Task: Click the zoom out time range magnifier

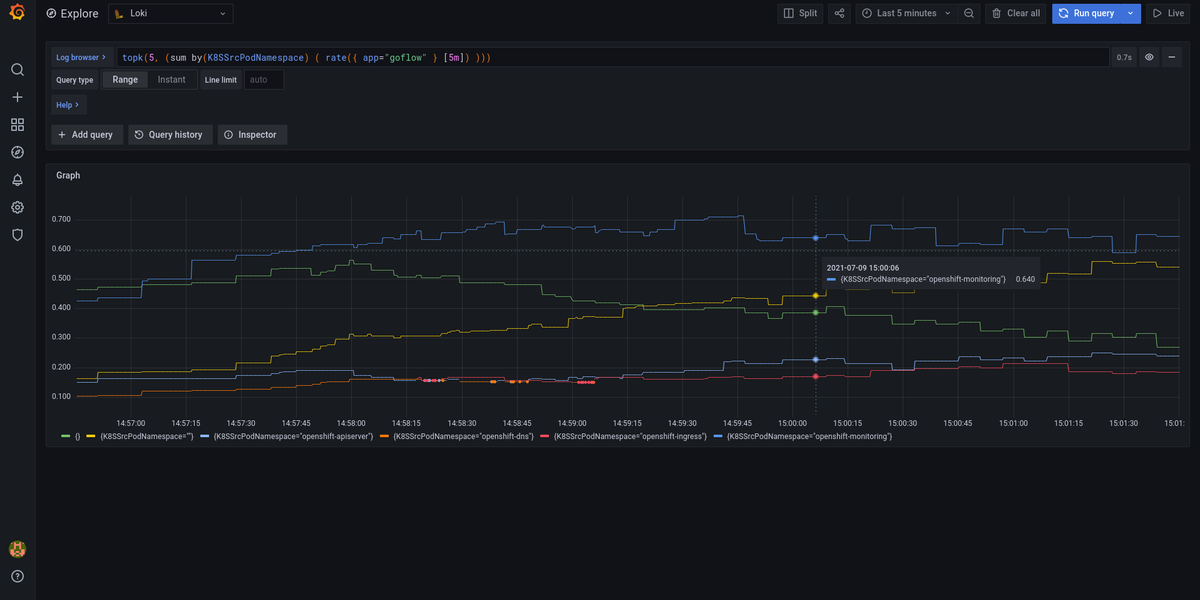Action: pyautogui.click(x=968, y=13)
